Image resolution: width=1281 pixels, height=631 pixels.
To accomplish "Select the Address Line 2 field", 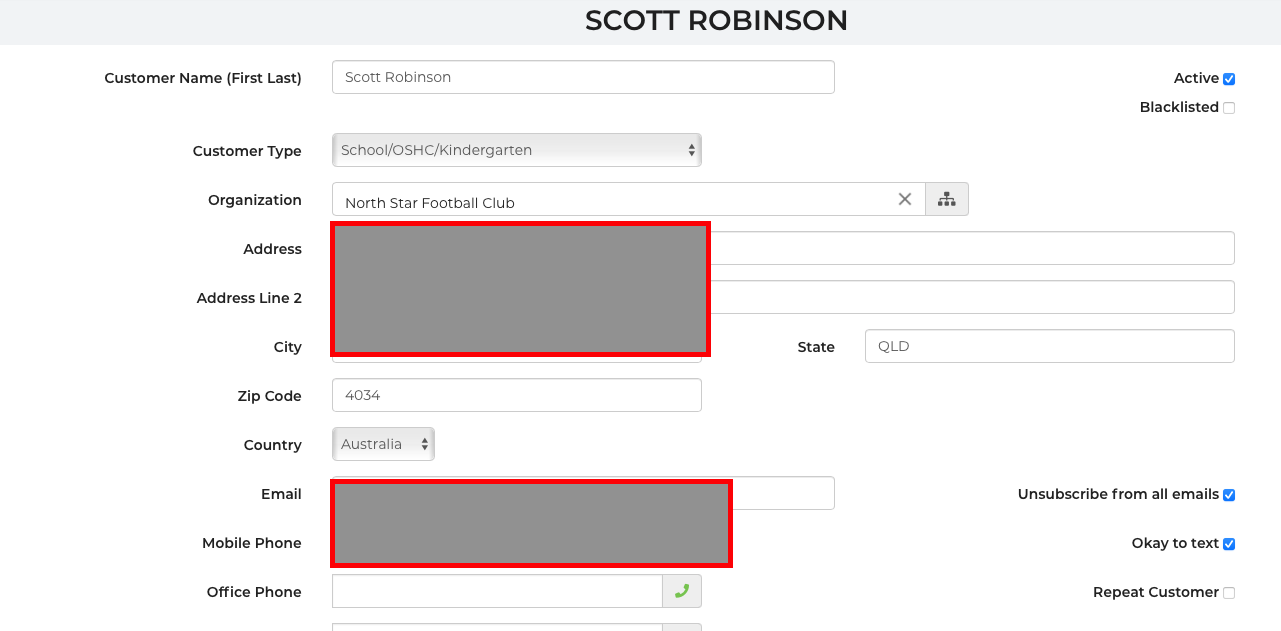I will pyautogui.click(x=970, y=297).
